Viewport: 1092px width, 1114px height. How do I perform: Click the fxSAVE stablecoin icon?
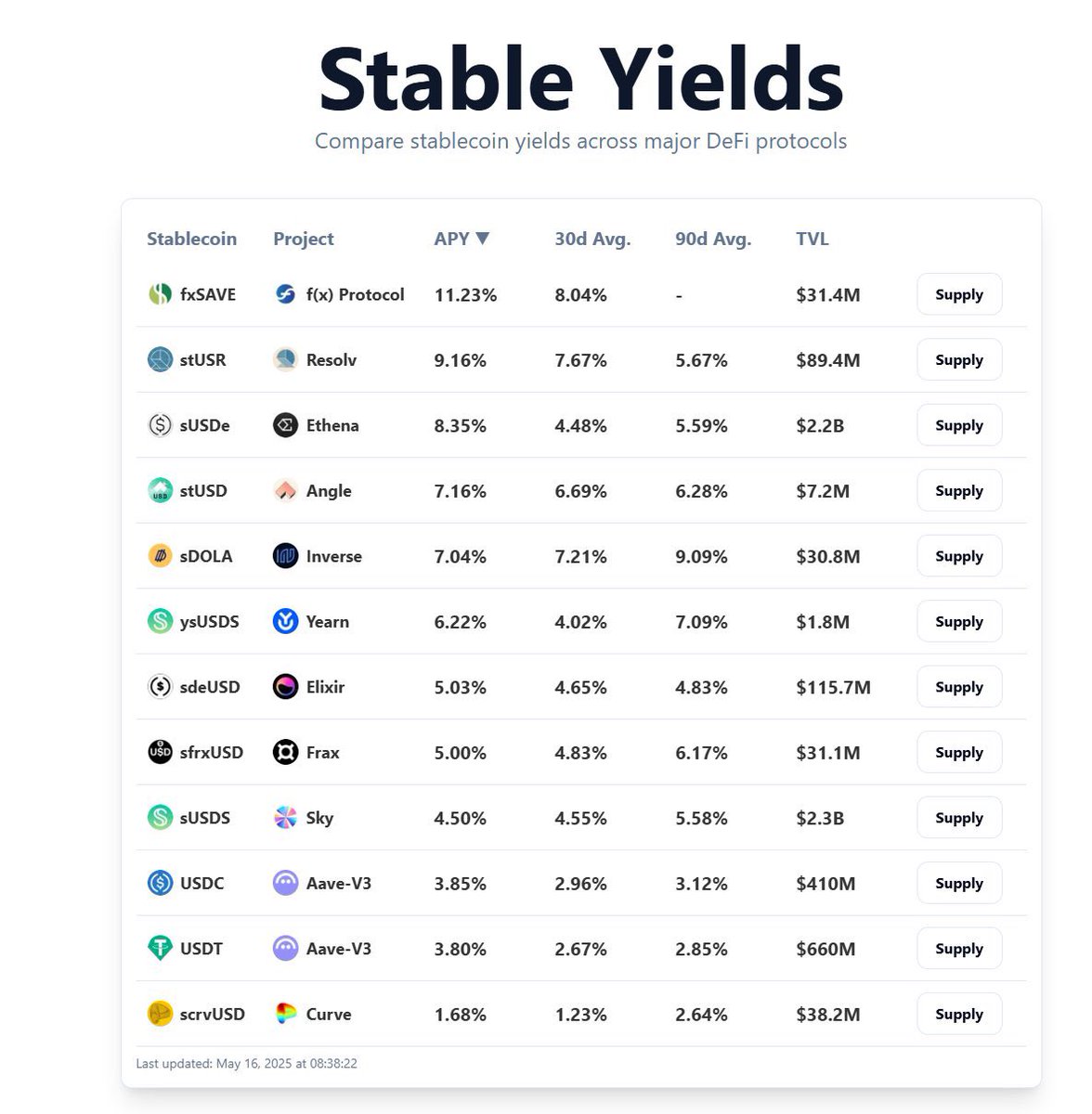[x=160, y=294]
